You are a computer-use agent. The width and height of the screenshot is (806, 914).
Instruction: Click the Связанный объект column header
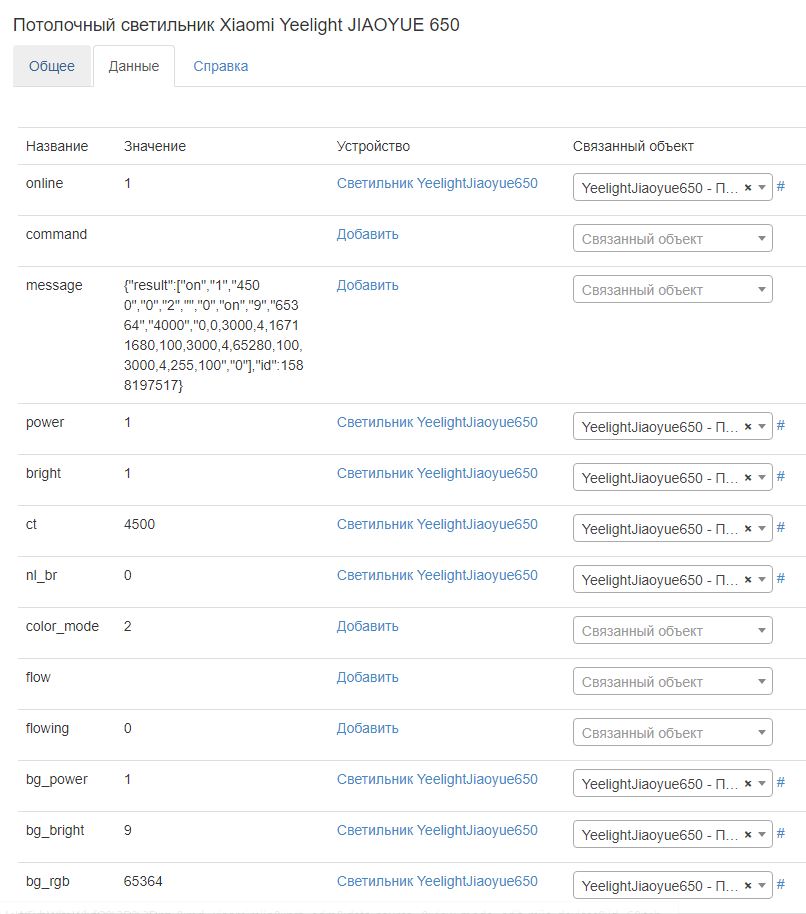pos(633,146)
